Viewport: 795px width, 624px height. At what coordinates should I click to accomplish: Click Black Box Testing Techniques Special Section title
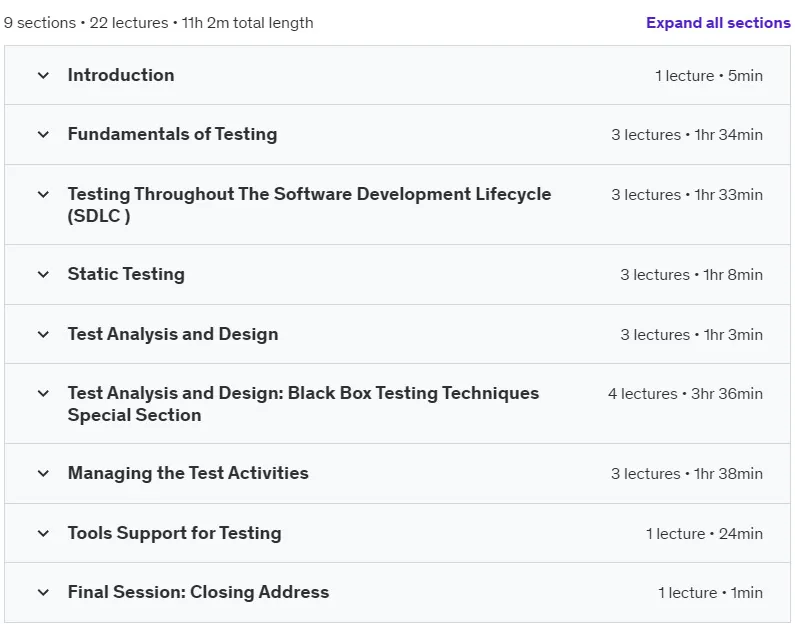303,404
